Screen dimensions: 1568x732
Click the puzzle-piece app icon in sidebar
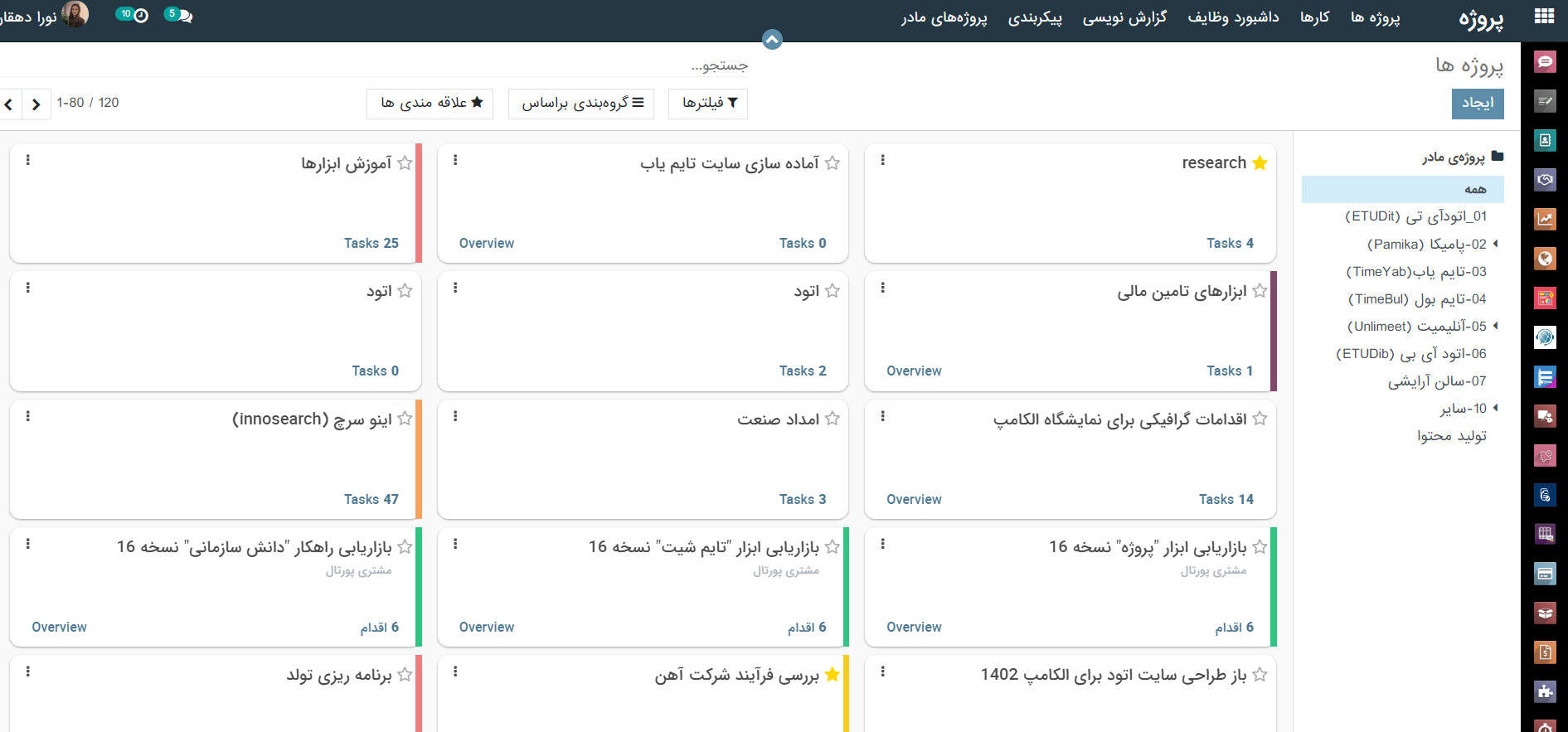pyautogui.click(x=1545, y=691)
